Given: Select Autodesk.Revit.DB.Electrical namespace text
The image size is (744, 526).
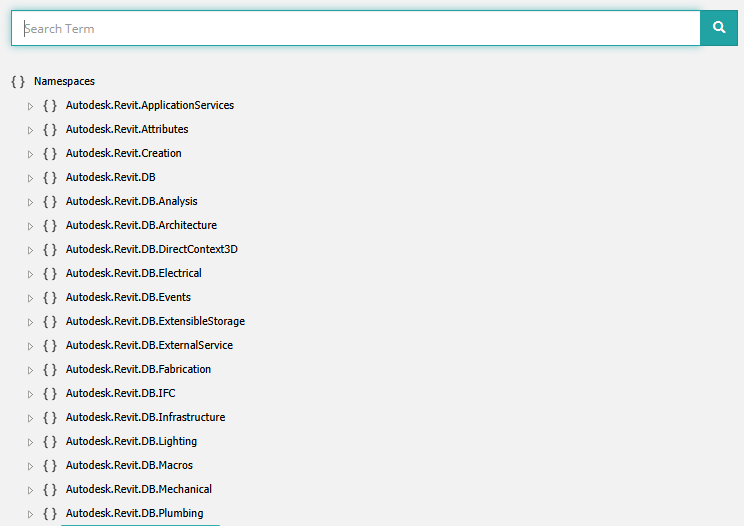Looking at the screenshot, I should 134,273.
